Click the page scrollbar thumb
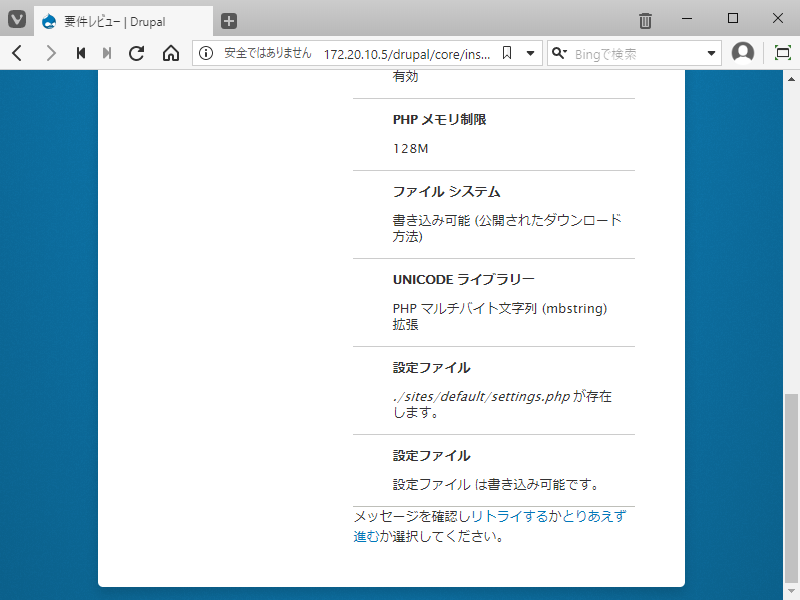The image size is (800, 600). point(791,487)
